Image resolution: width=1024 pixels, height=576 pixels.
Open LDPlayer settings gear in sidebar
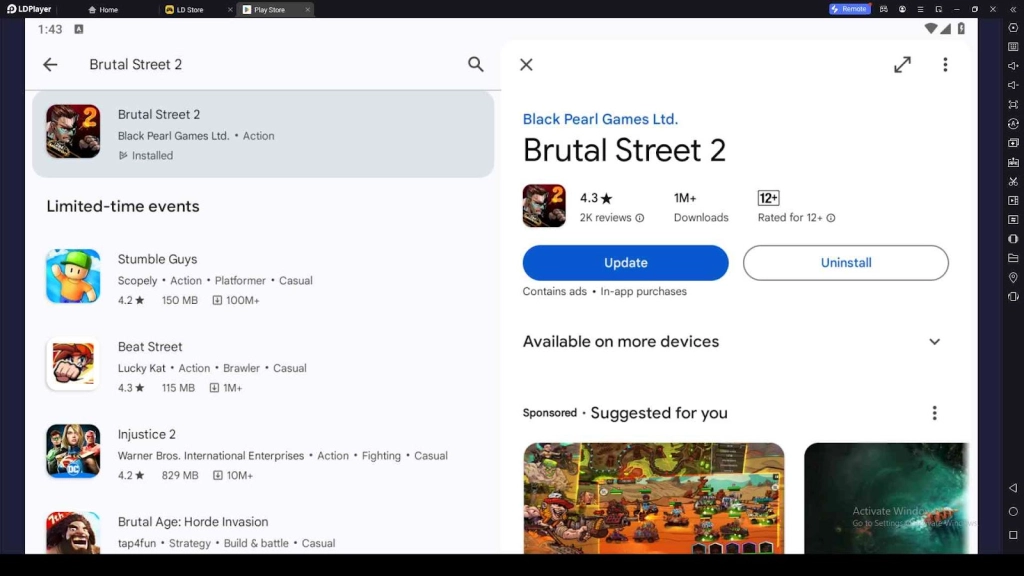click(x=1013, y=27)
